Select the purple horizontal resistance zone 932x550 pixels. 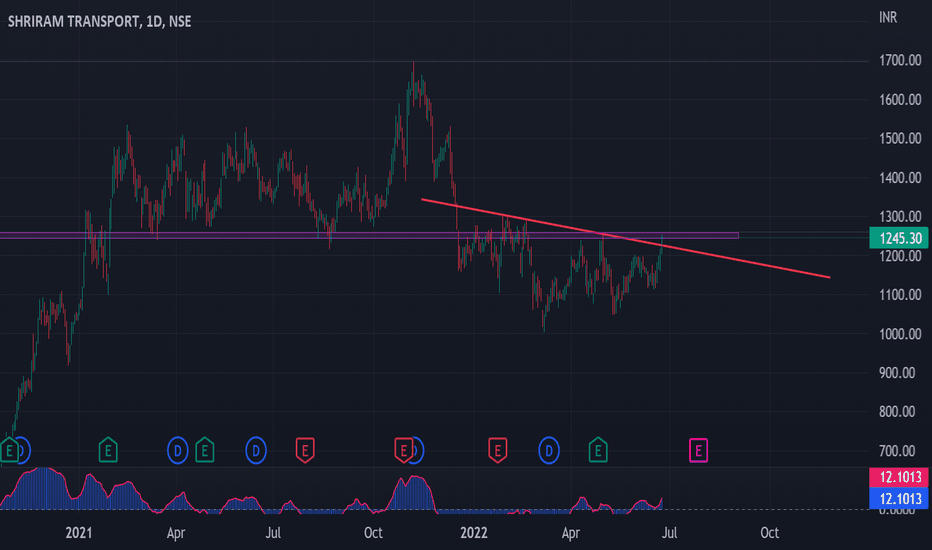click(x=369, y=235)
